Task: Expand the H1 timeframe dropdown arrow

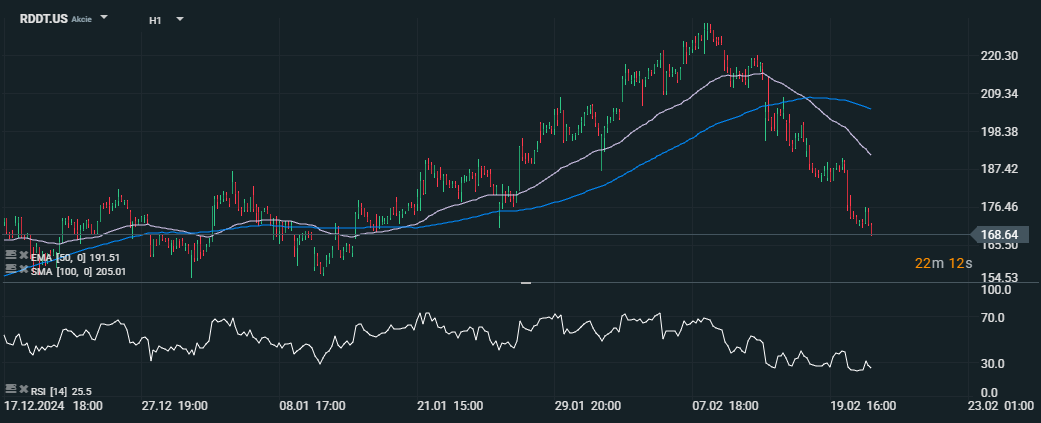Action: click(179, 19)
